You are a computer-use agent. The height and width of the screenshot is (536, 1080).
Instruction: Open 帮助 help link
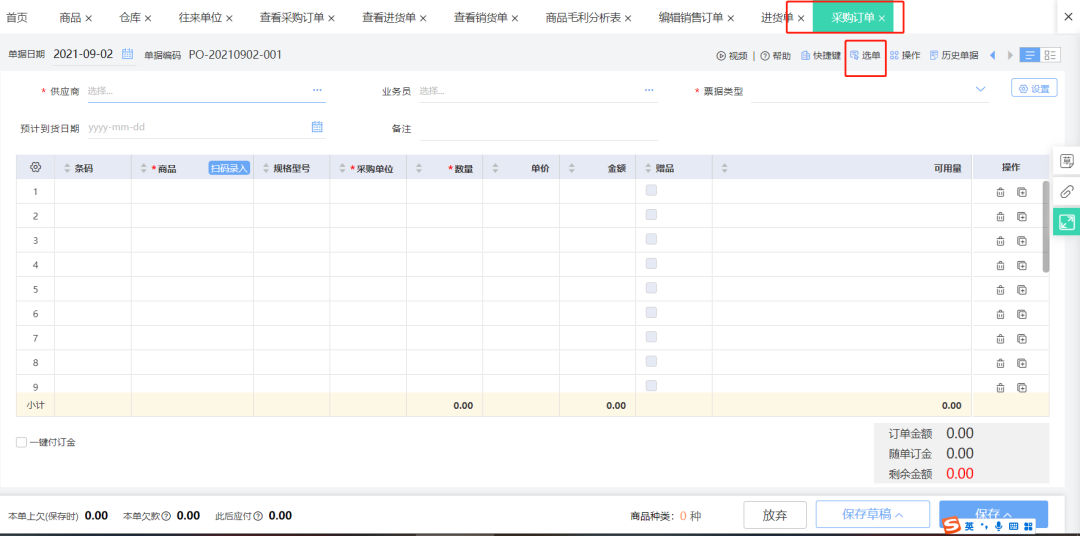776,56
